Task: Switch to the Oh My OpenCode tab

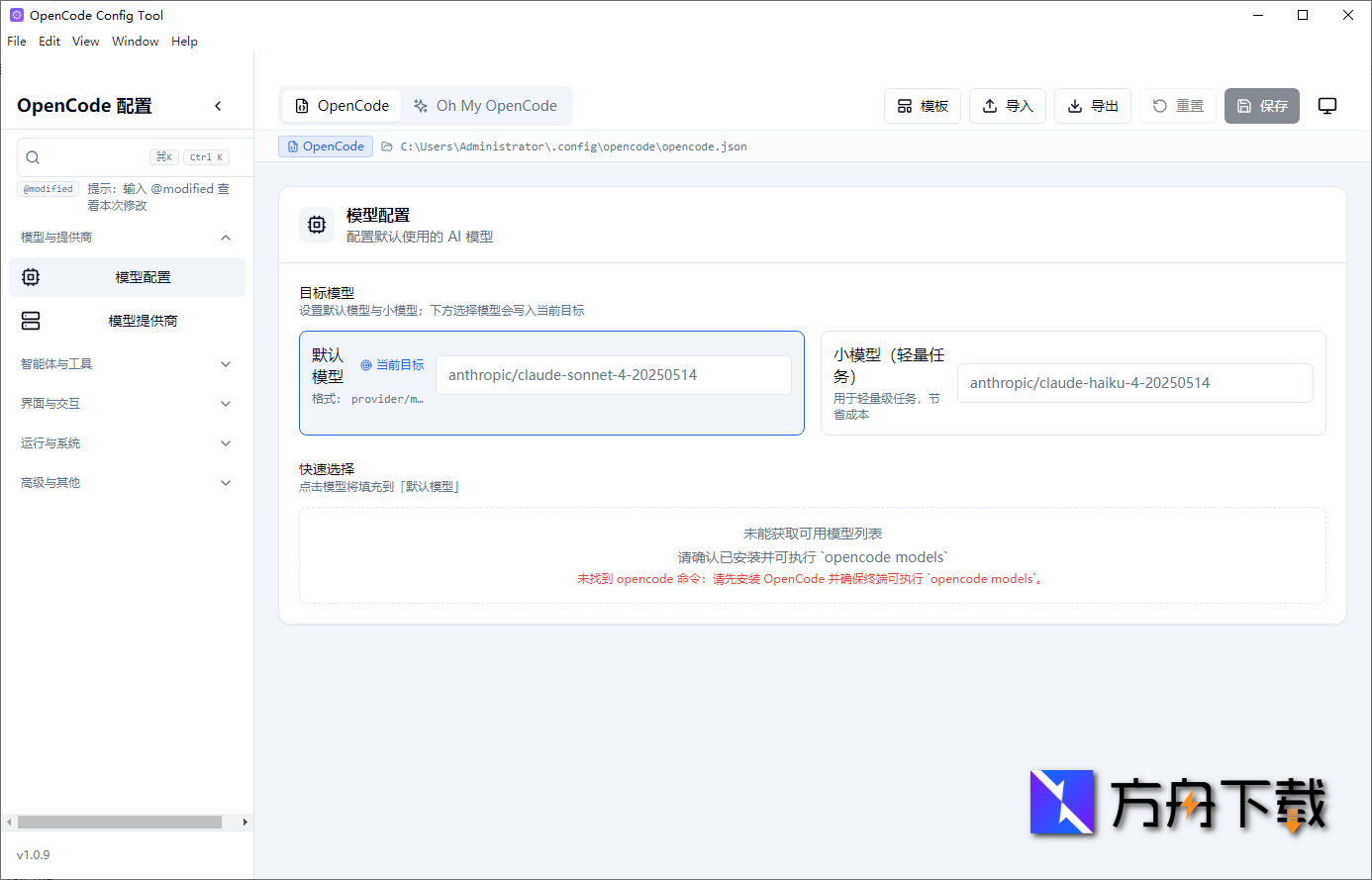Action: coord(487,105)
